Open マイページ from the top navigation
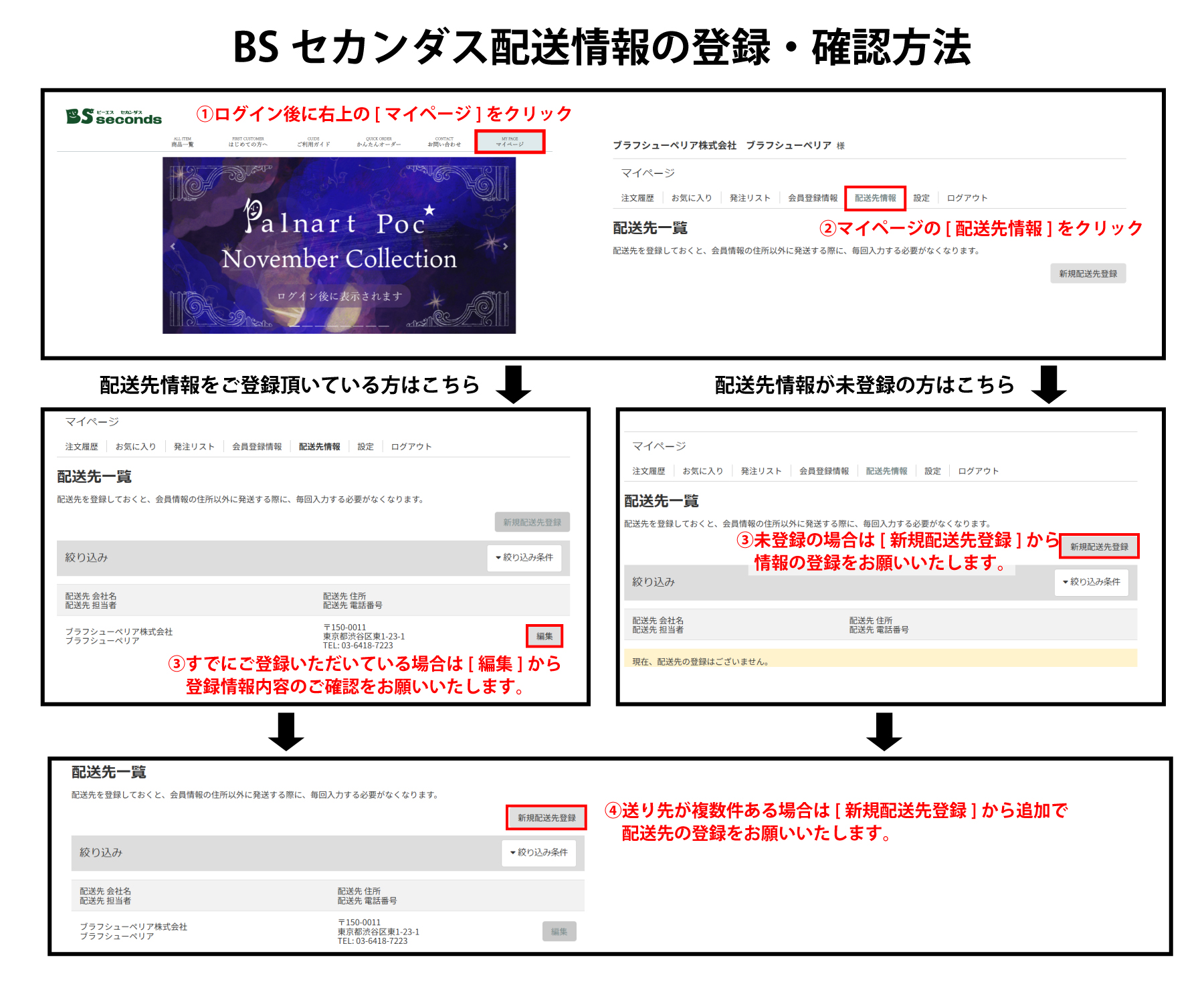Viewport: 1204px width, 988px height. coord(512,142)
